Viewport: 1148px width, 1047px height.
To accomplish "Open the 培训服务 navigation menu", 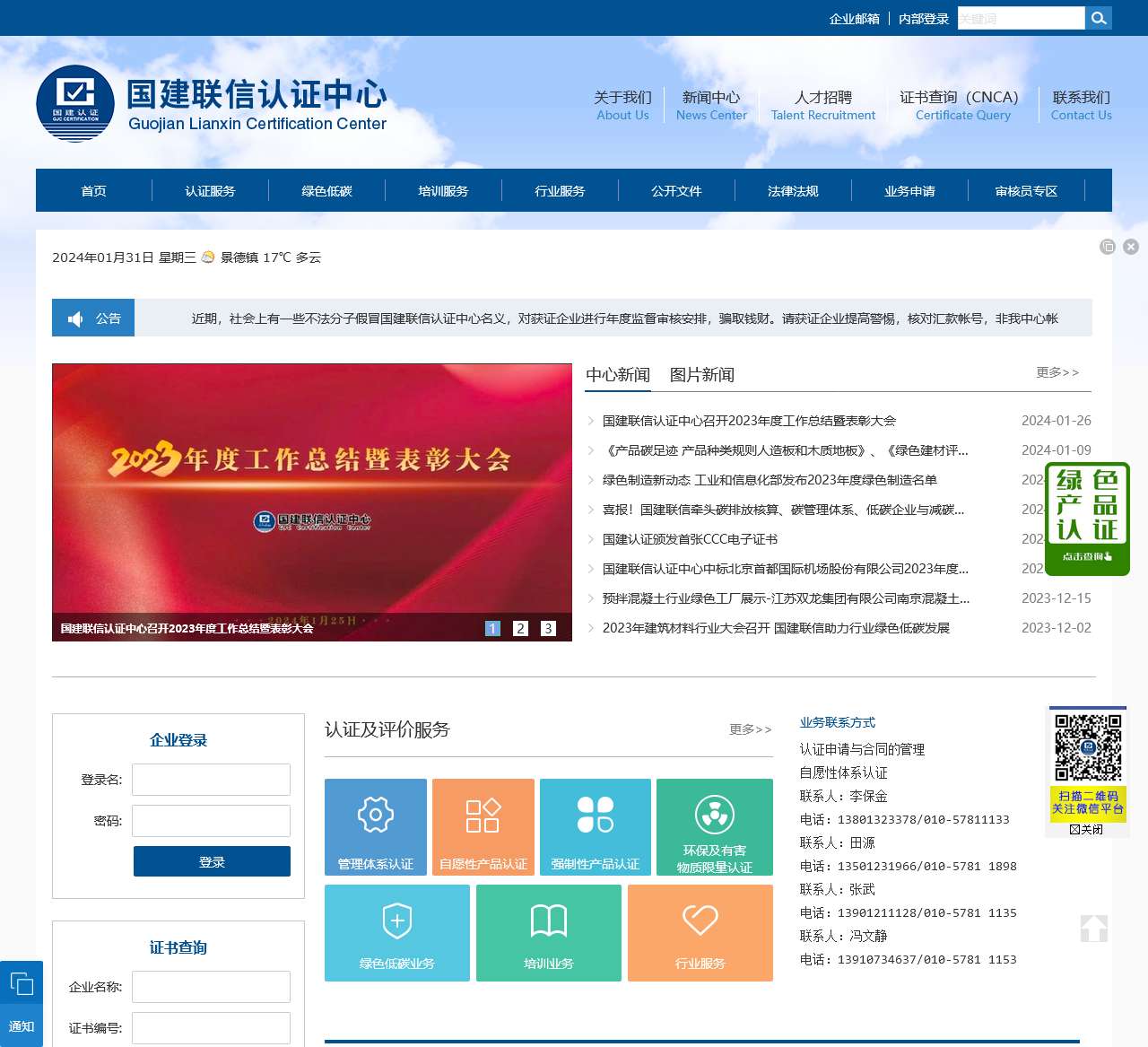I will tap(444, 190).
